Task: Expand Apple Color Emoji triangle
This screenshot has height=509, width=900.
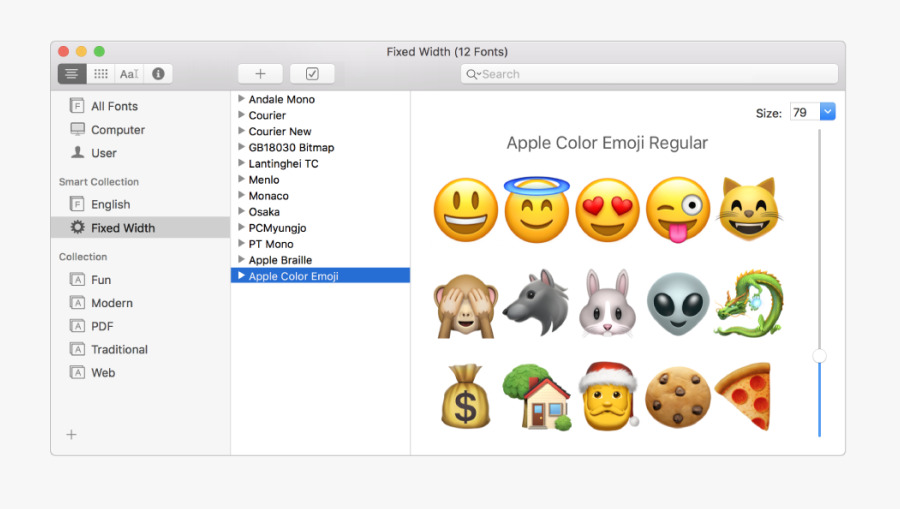Action: (242, 275)
